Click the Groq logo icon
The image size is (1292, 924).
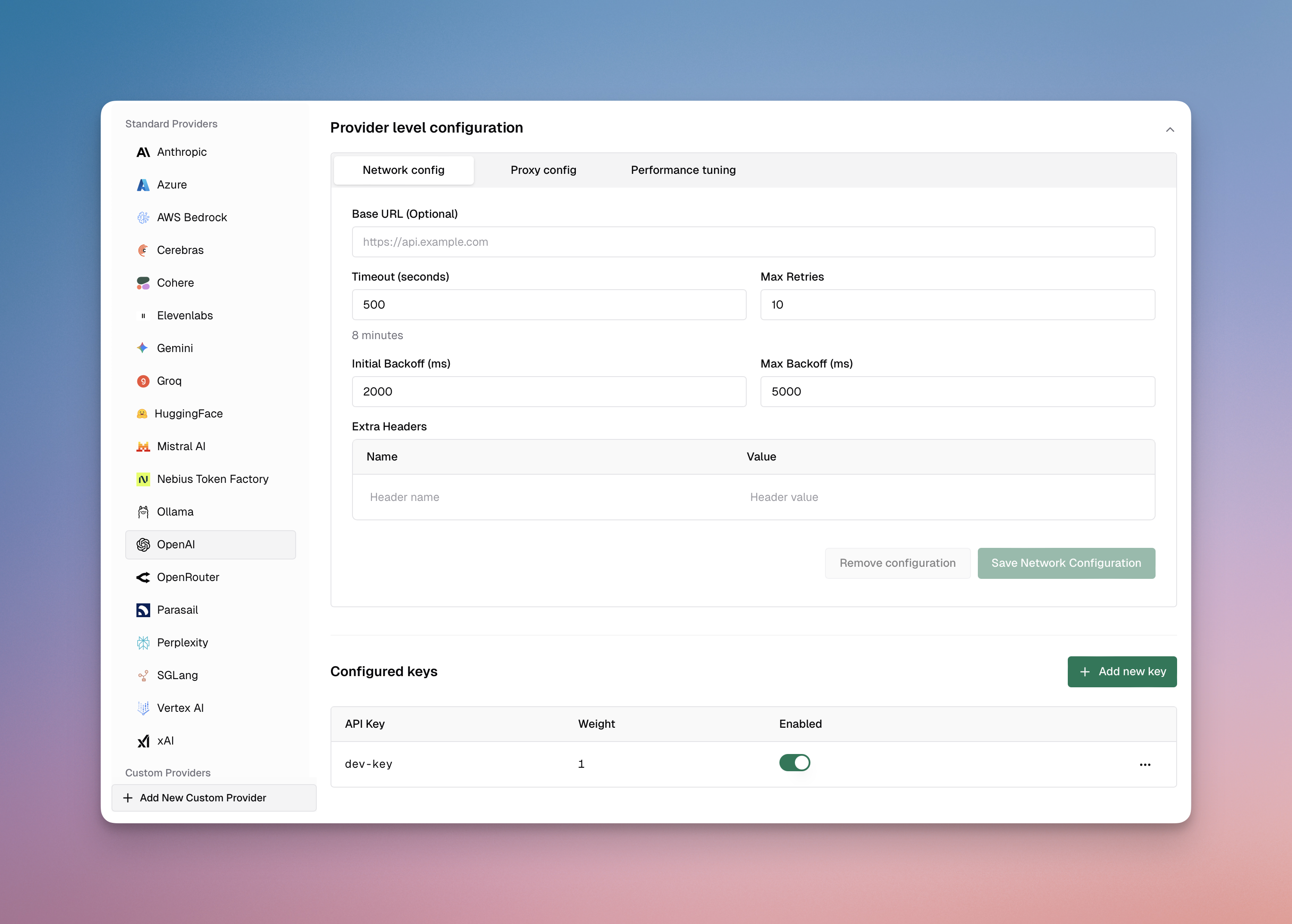tap(143, 381)
